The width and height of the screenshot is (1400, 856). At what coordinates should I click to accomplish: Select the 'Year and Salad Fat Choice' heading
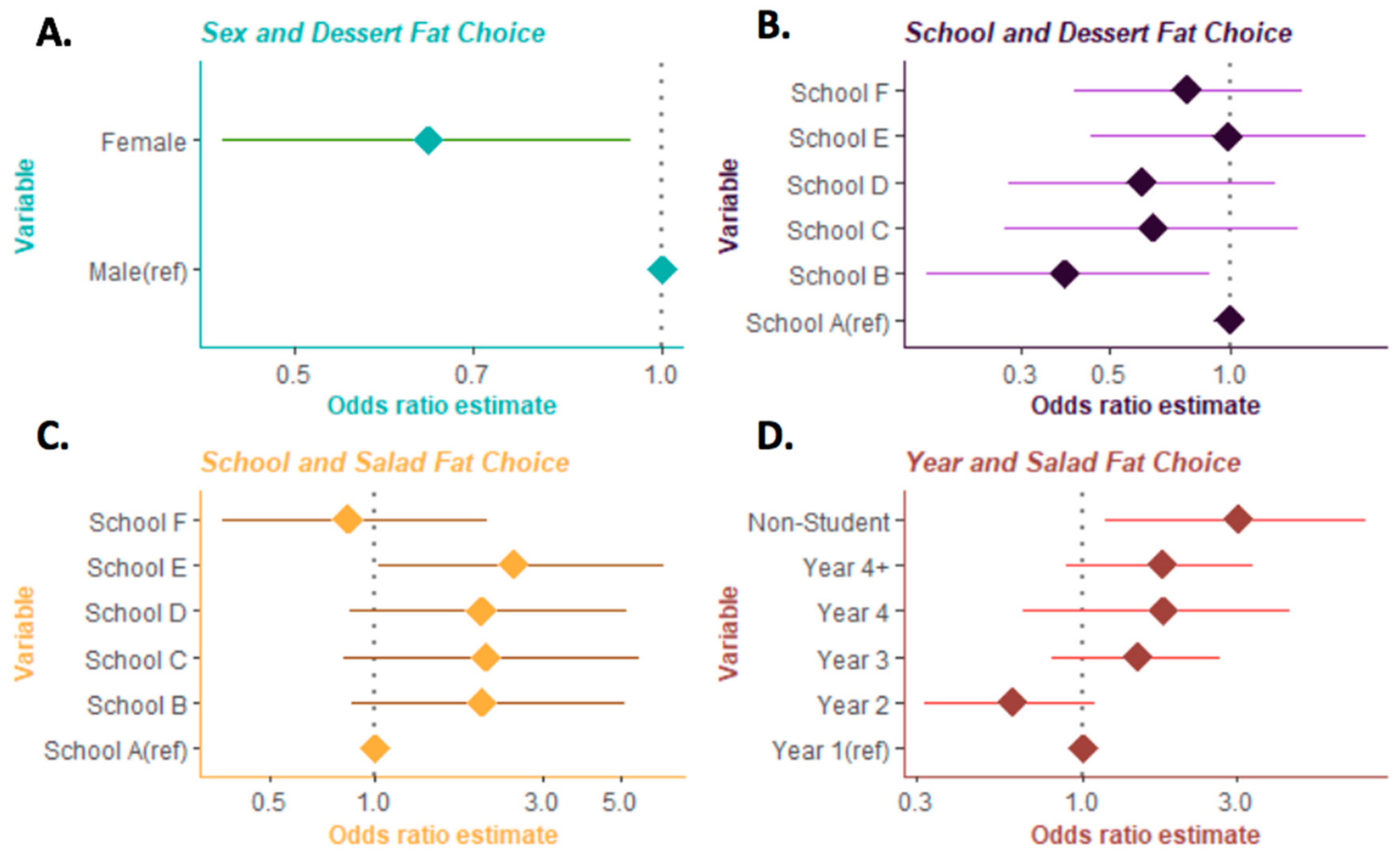(x=1073, y=462)
